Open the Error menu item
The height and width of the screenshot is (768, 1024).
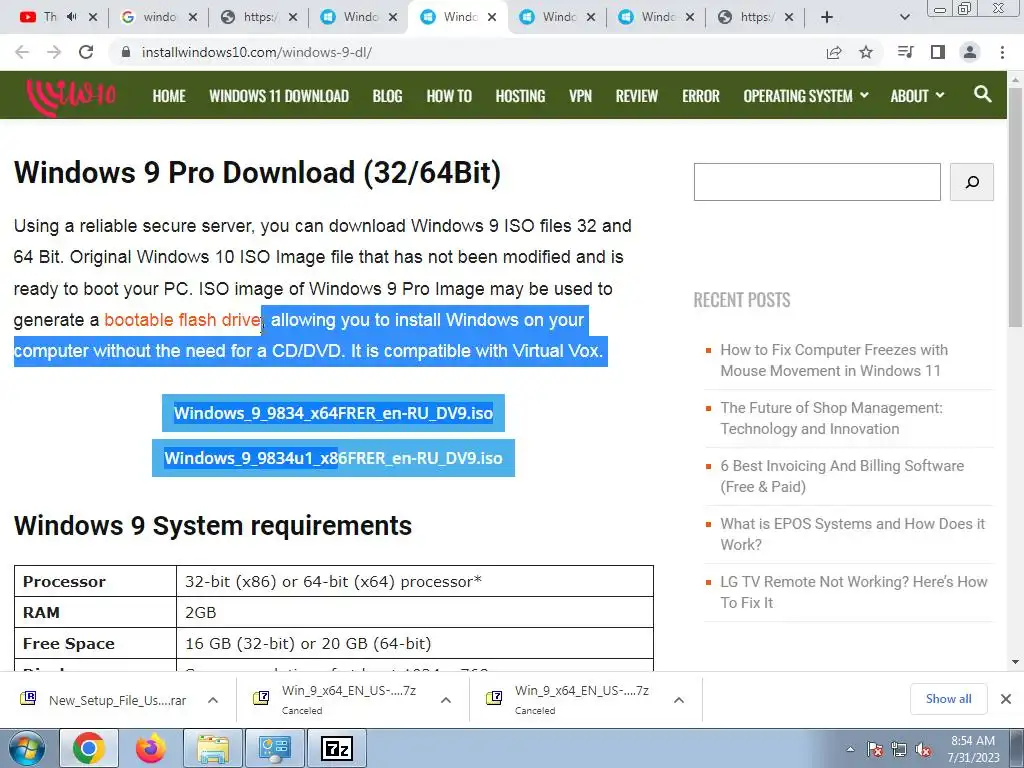point(701,96)
